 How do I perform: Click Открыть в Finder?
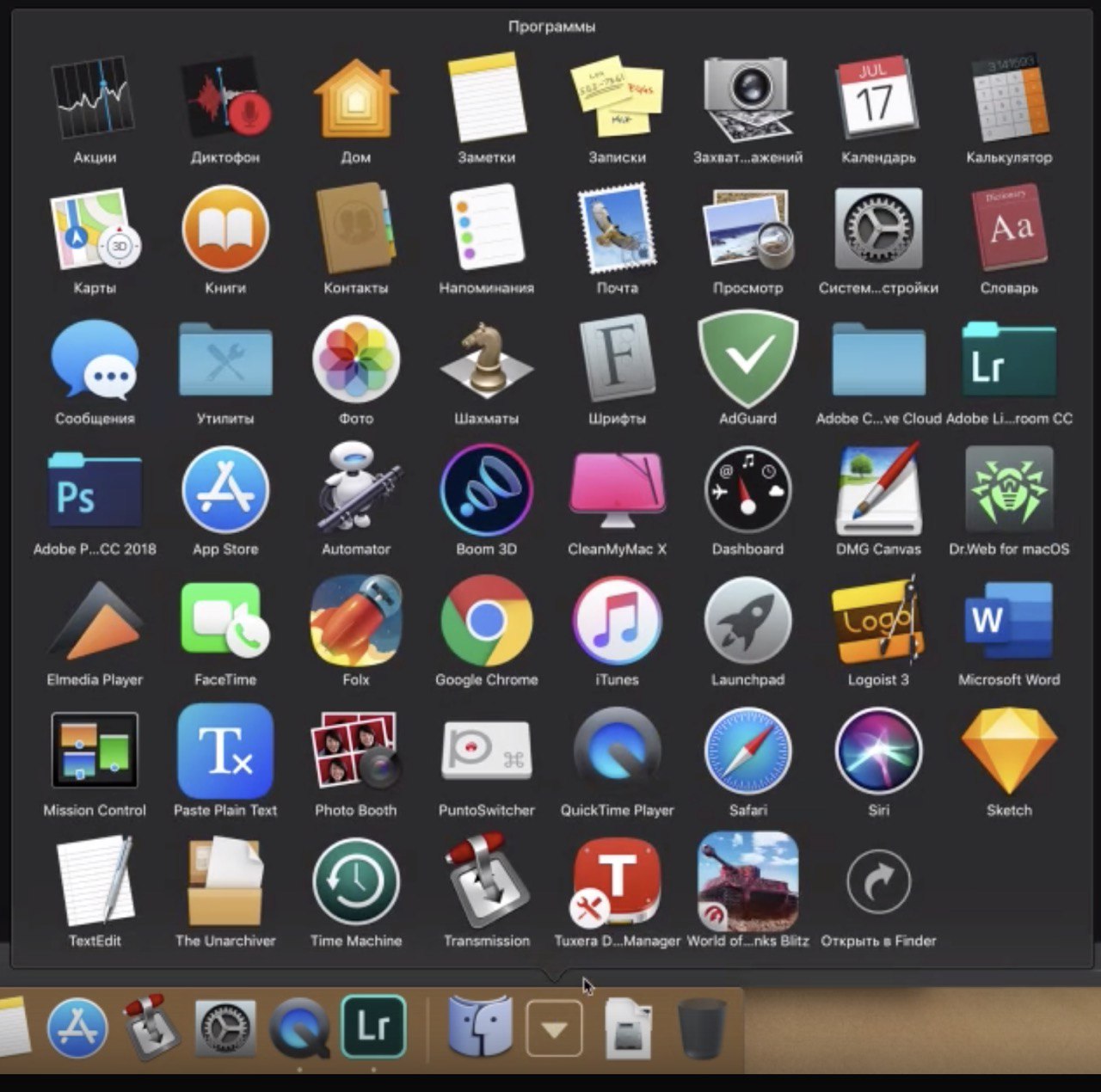[x=878, y=881]
